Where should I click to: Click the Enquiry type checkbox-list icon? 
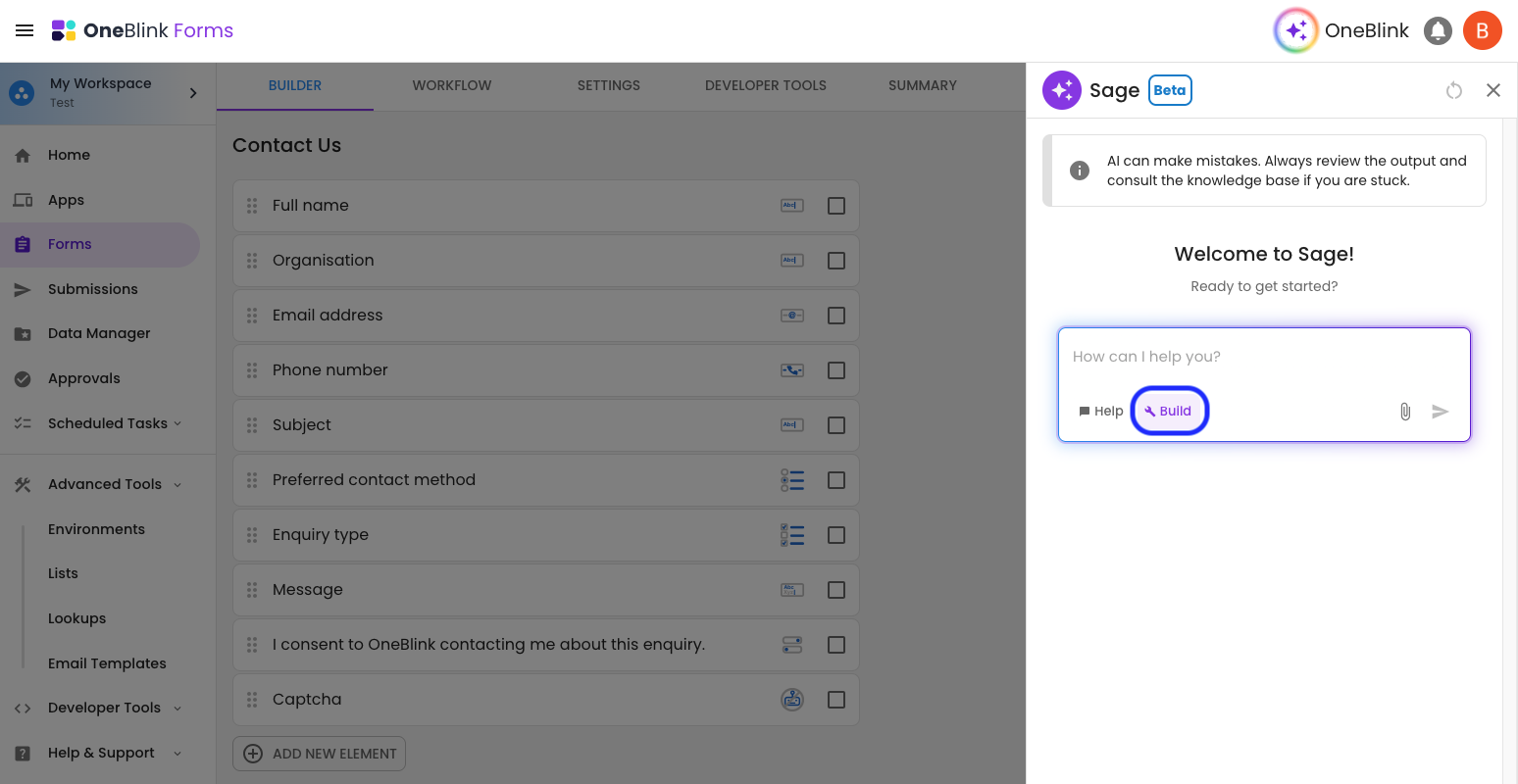click(x=792, y=535)
